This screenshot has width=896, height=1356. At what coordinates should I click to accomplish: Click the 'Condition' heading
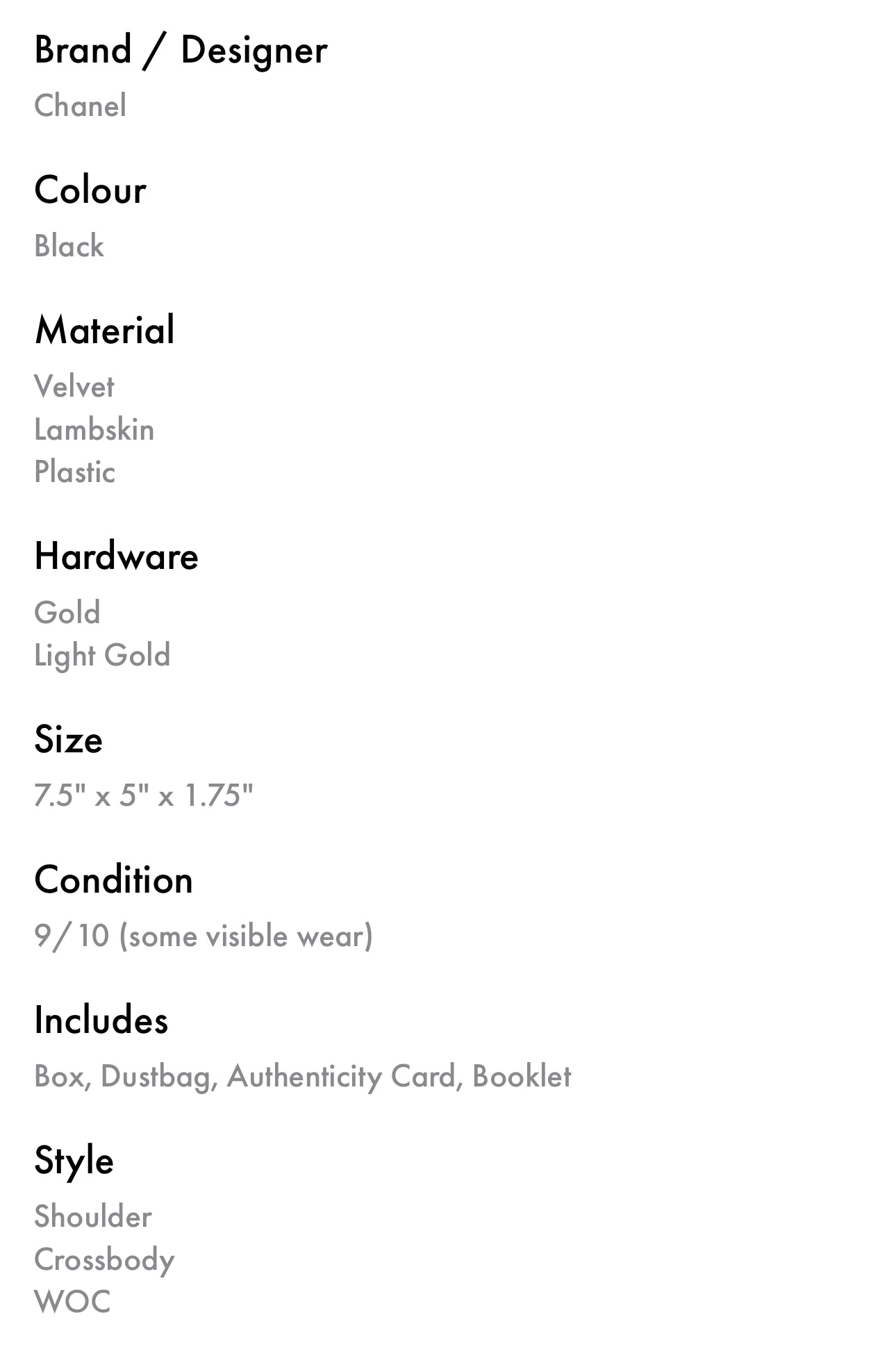point(113,880)
